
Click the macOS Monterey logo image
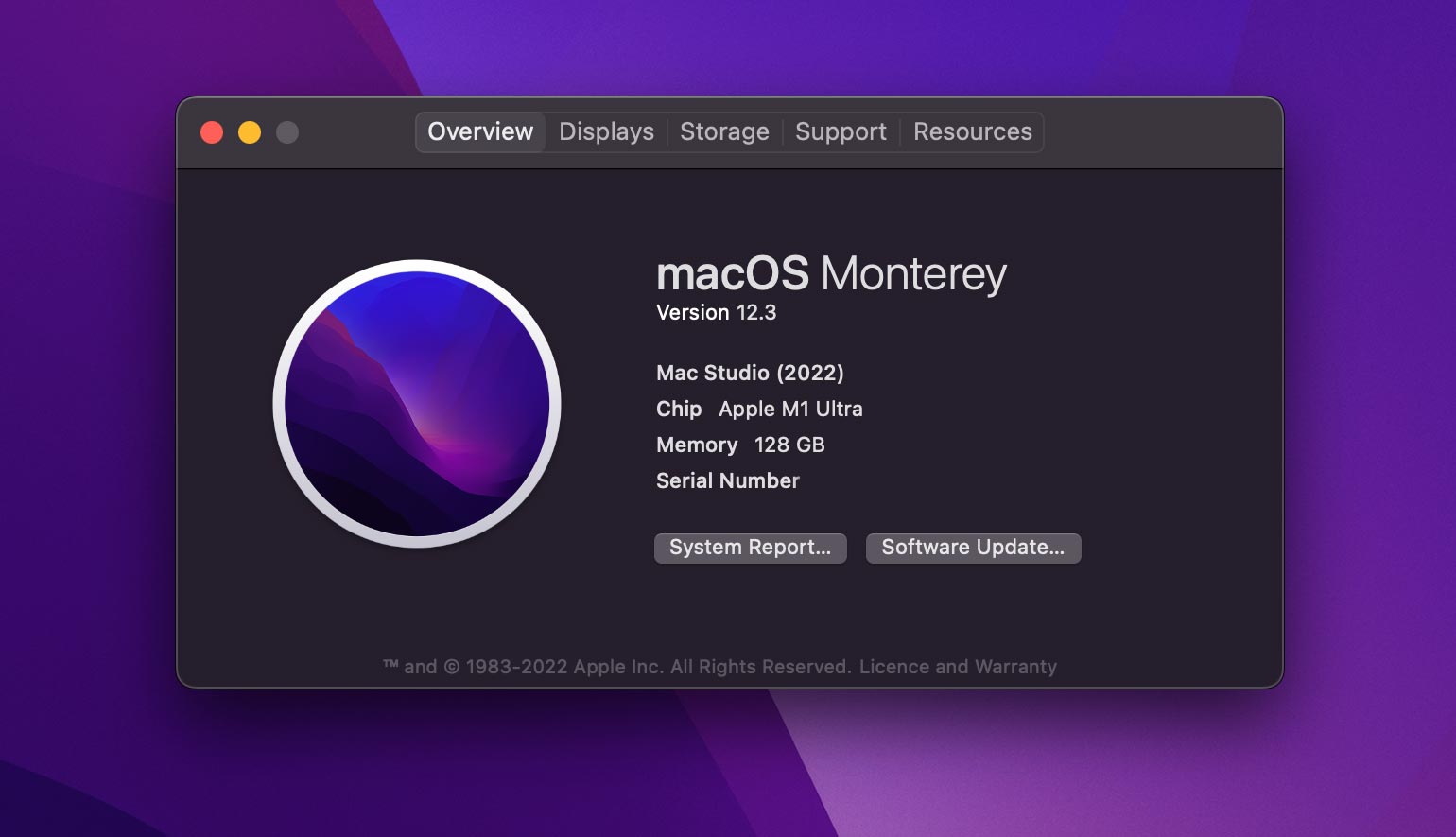[417, 404]
